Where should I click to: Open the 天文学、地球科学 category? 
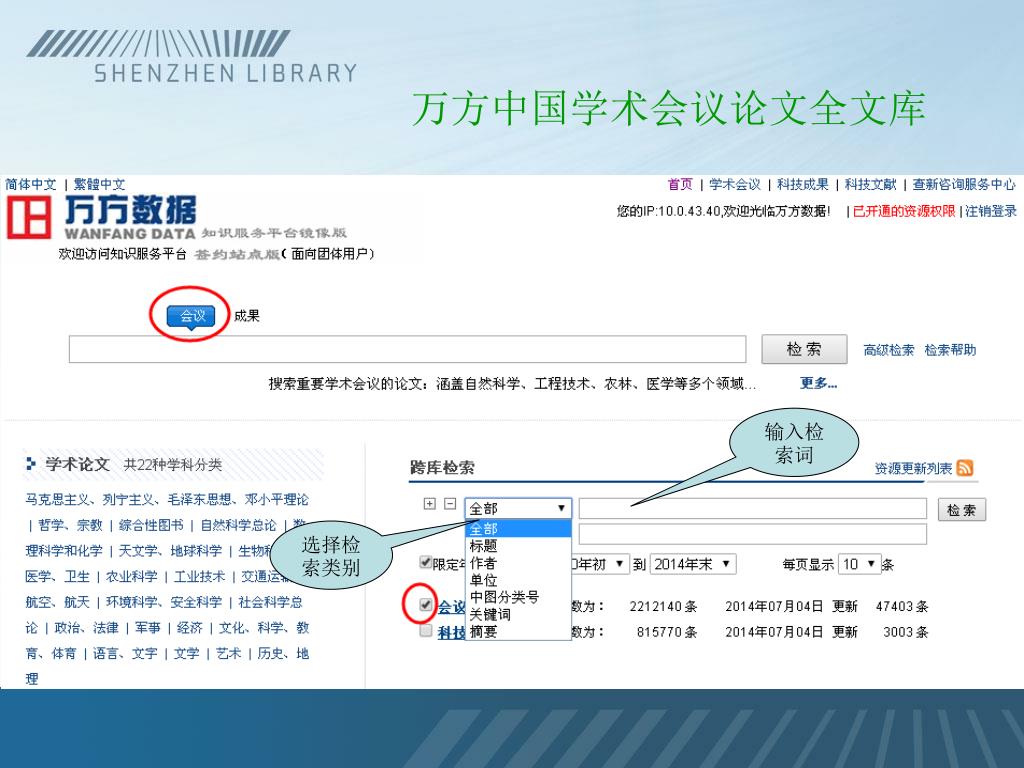(x=170, y=551)
